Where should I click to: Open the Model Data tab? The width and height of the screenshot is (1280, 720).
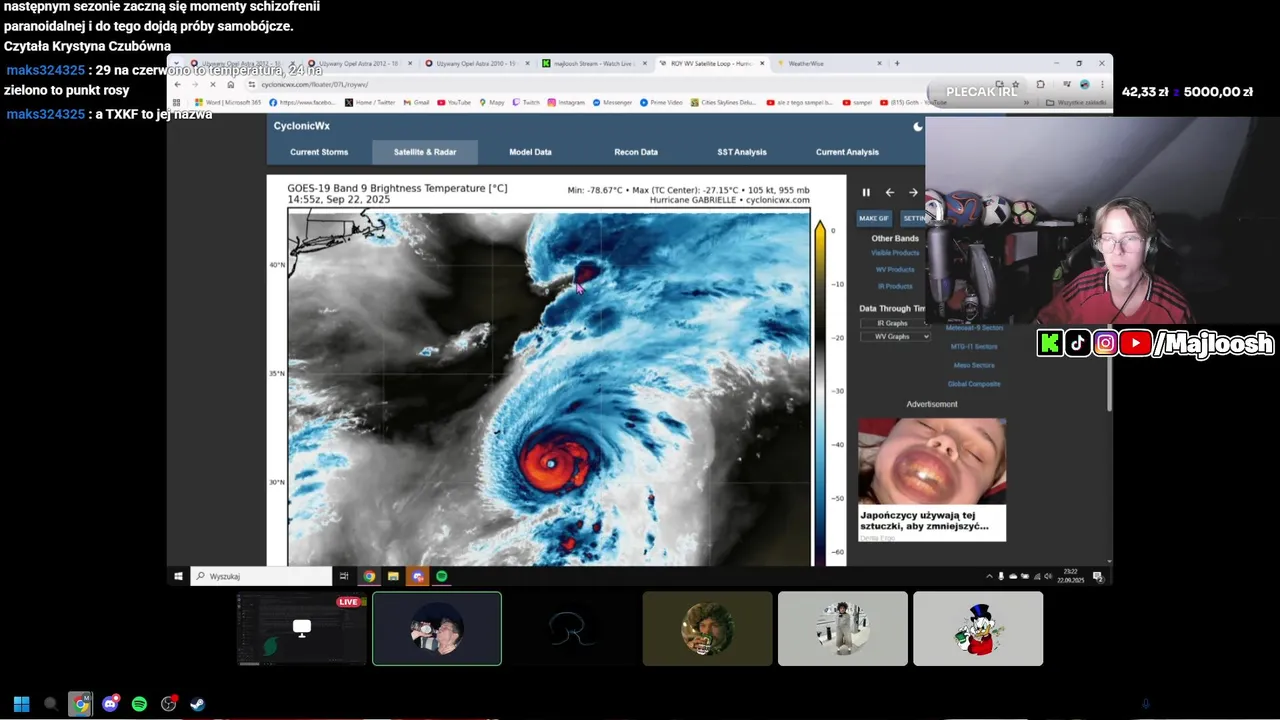click(530, 152)
